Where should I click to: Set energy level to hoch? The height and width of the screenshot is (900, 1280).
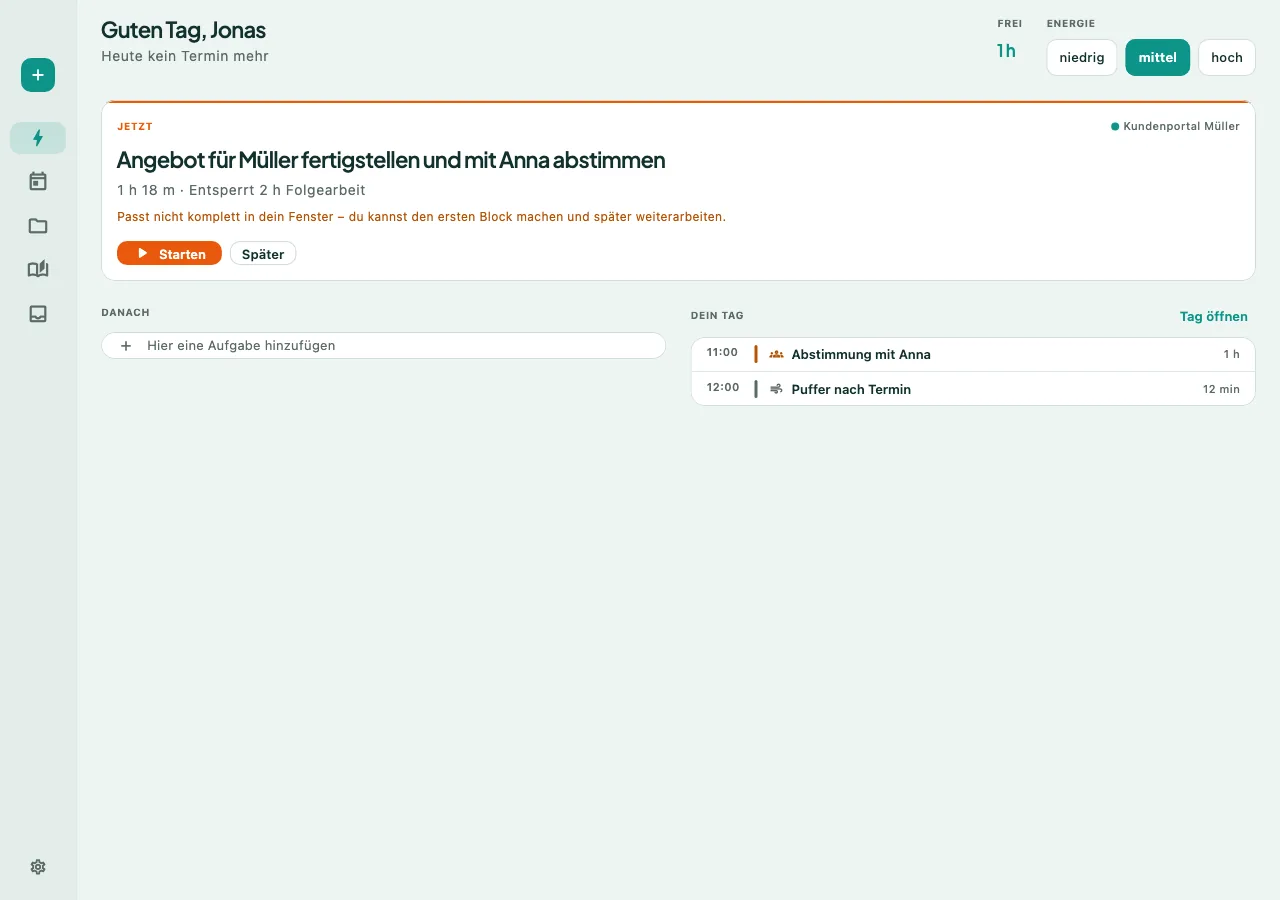pos(1227,57)
